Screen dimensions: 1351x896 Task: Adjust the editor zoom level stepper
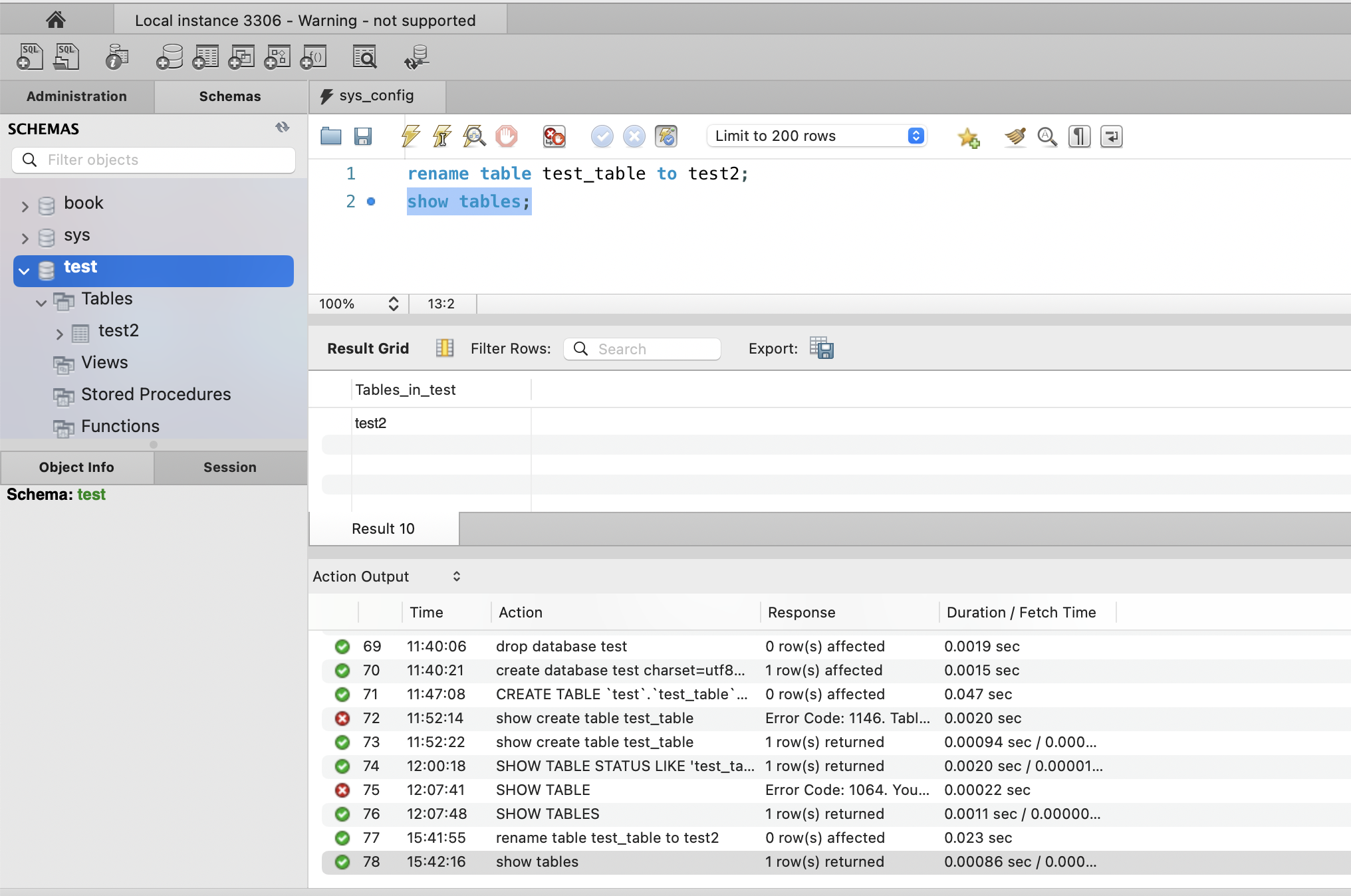click(394, 304)
